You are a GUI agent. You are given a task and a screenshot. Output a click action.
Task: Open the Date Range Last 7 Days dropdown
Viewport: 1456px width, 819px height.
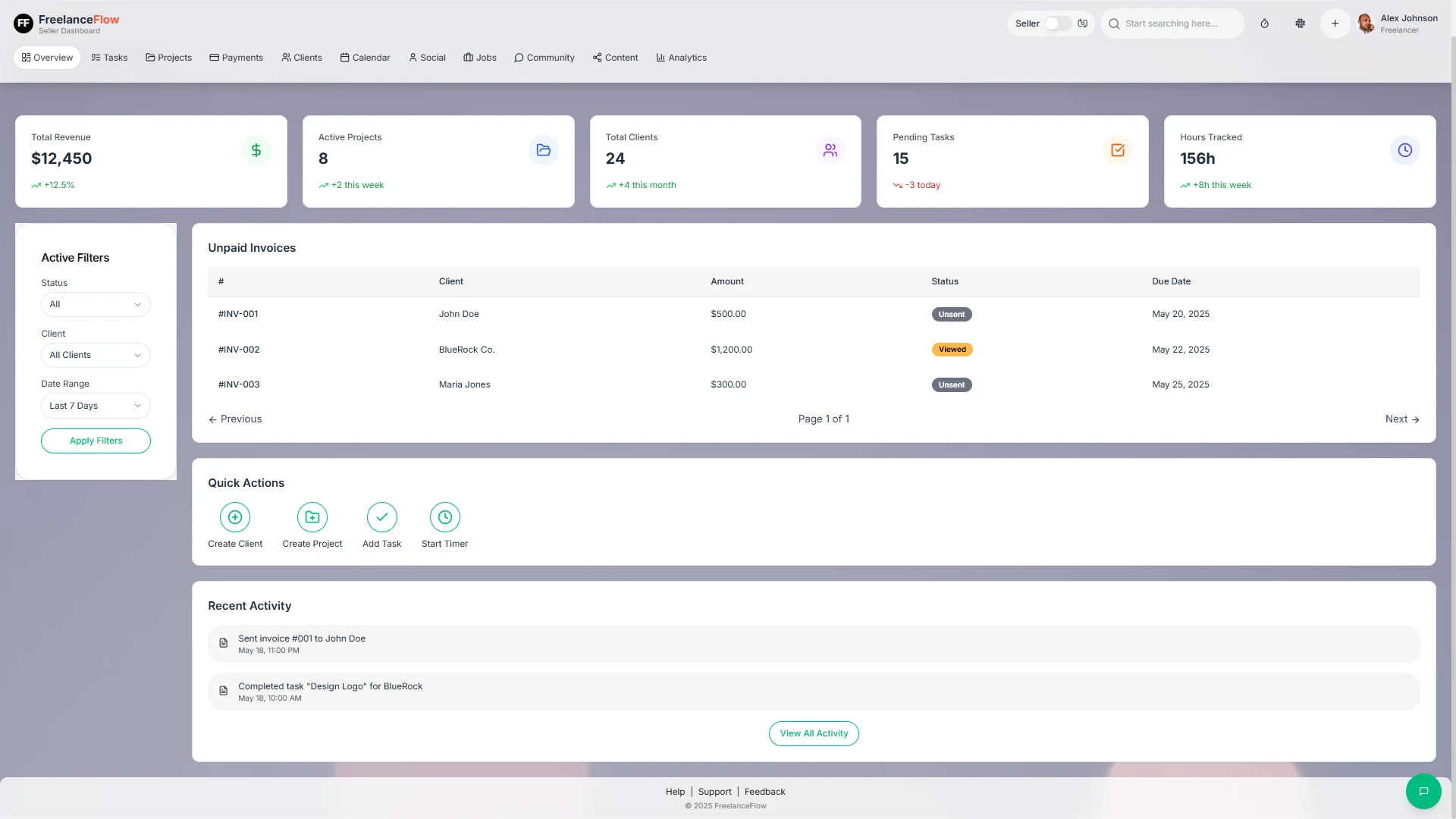pyautogui.click(x=96, y=406)
